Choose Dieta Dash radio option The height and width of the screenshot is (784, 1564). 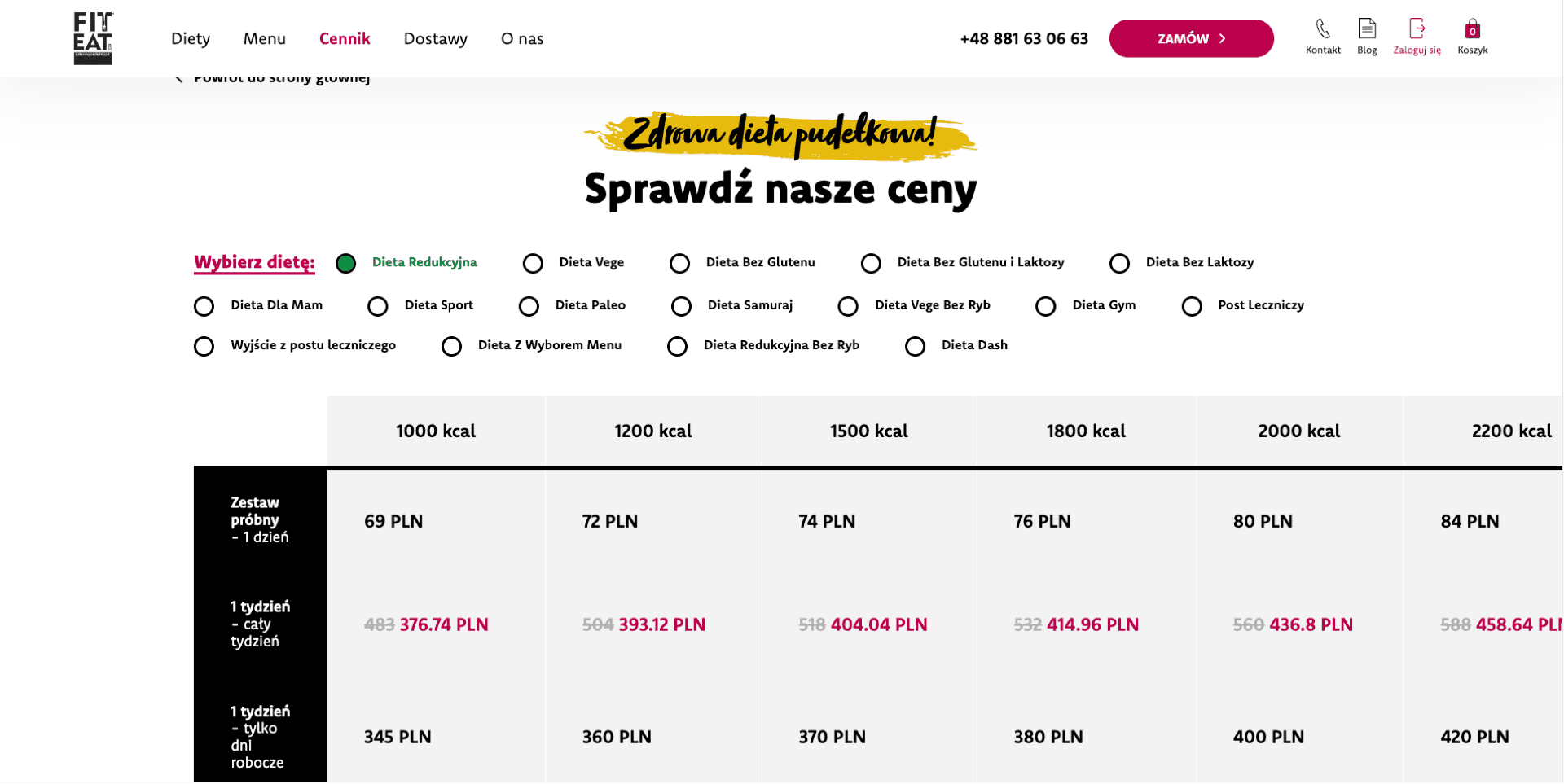pos(915,347)
